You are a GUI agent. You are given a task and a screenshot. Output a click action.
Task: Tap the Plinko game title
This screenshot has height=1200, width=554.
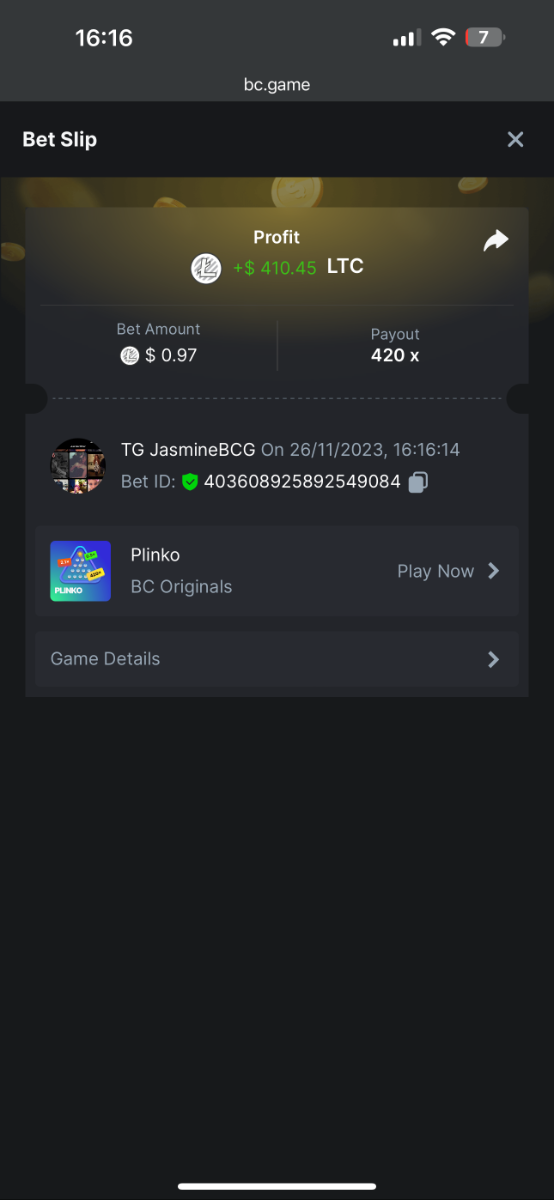click(155, 555)
